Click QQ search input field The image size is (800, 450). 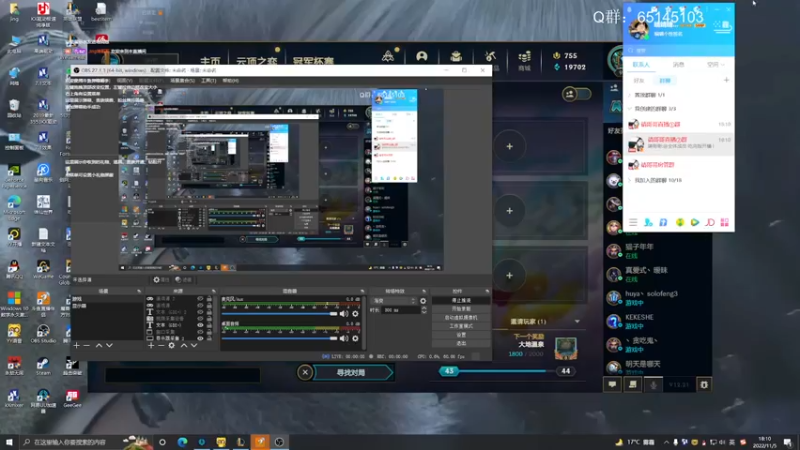[x=679, y=51]
